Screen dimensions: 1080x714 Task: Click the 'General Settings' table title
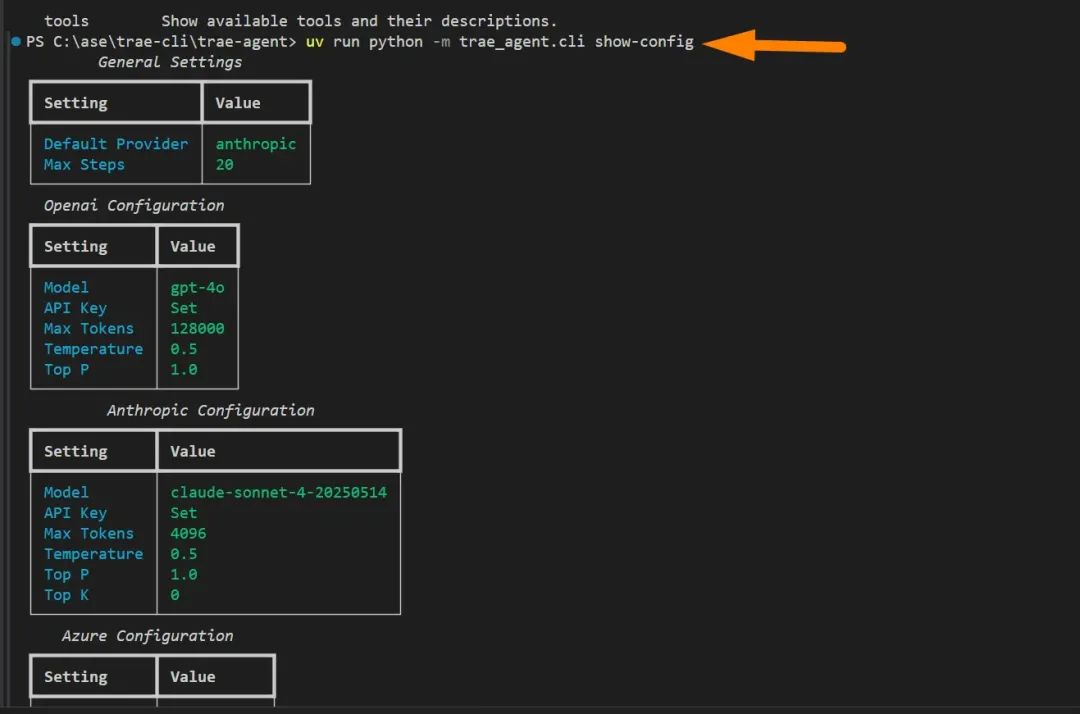pyautogui.click(x=169, y=62)
